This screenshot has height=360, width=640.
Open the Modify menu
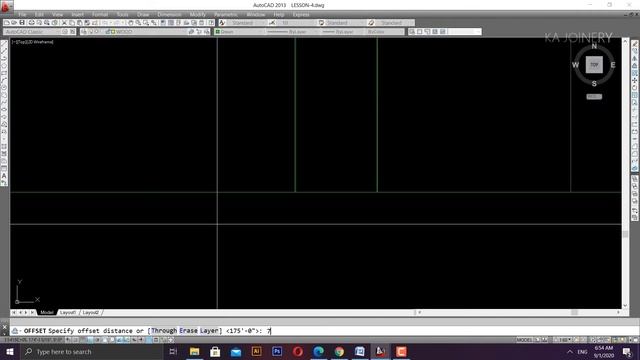(x=198, y=14)
